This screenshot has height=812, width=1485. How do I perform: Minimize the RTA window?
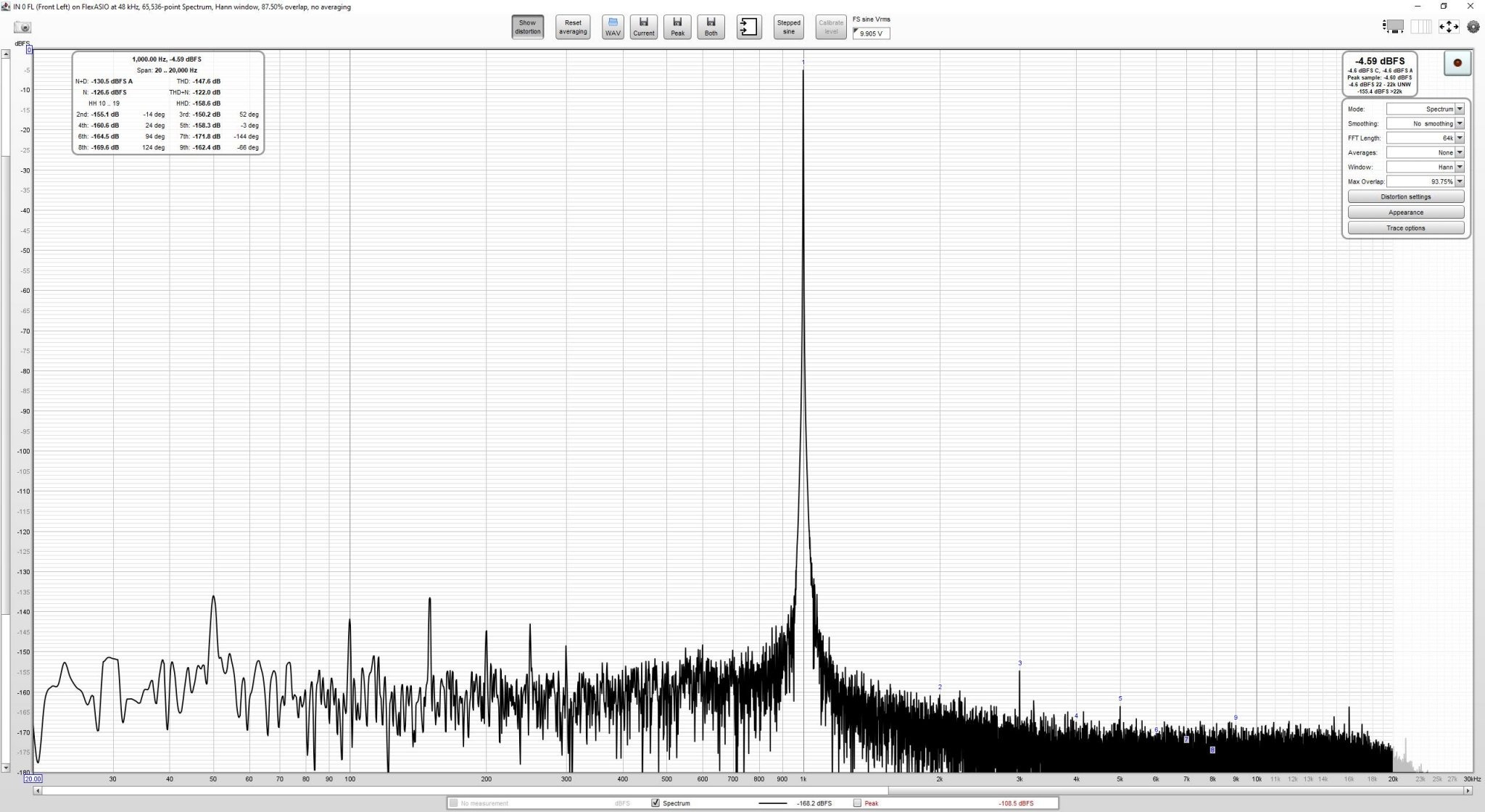(x=1418, y=6)
